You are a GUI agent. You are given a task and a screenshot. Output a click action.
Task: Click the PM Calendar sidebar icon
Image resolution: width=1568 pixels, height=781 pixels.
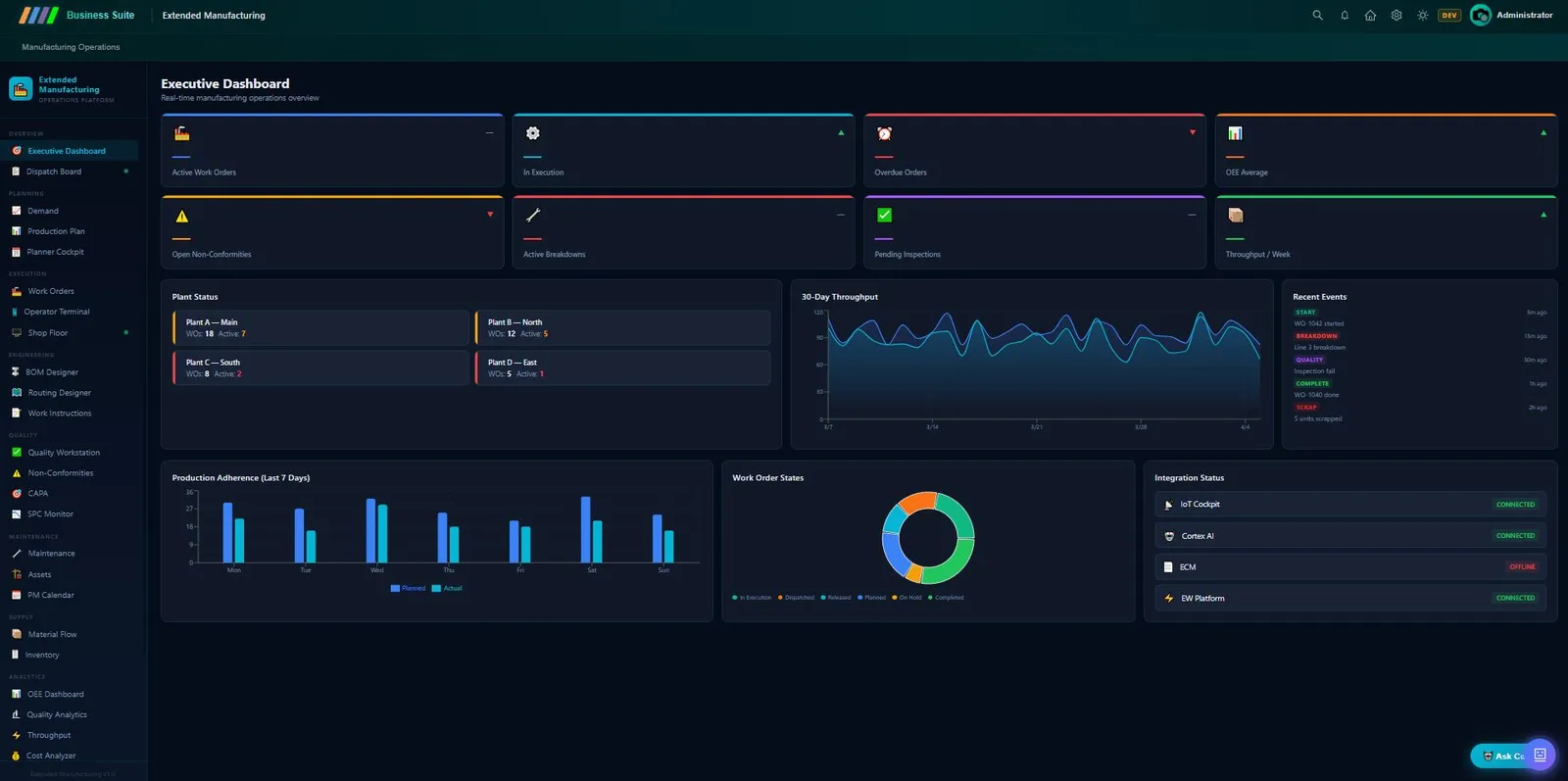[16, 595]
